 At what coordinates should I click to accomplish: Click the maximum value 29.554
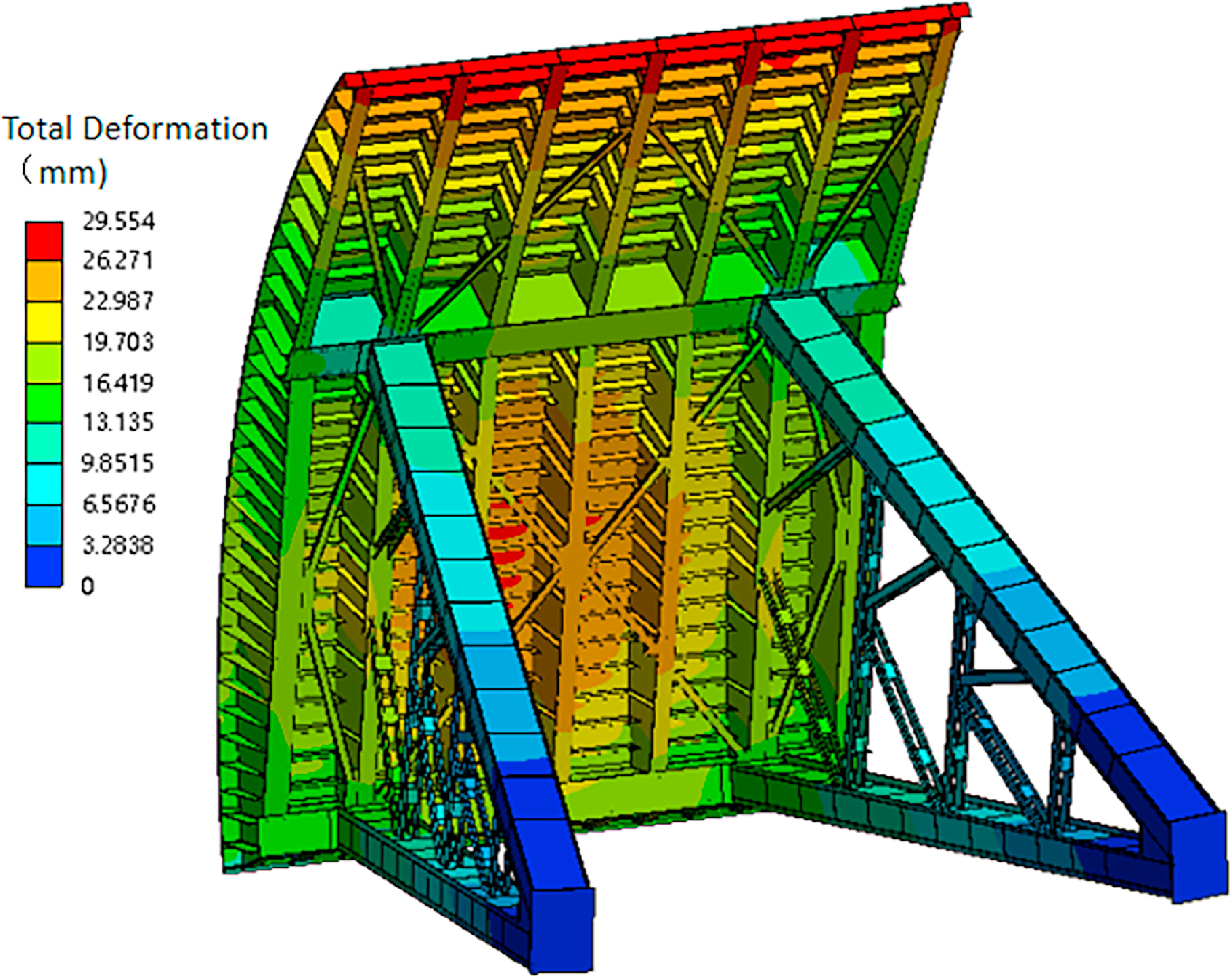[x=119, y=222]
